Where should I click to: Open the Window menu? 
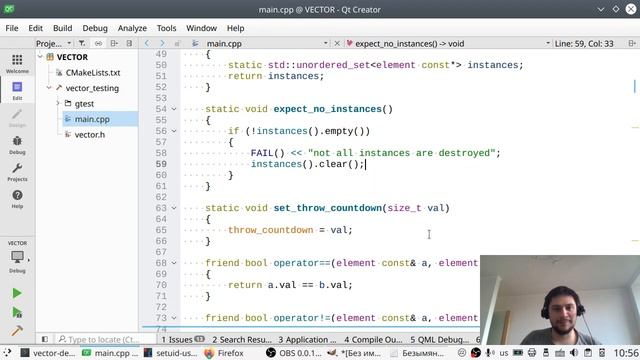201,28
